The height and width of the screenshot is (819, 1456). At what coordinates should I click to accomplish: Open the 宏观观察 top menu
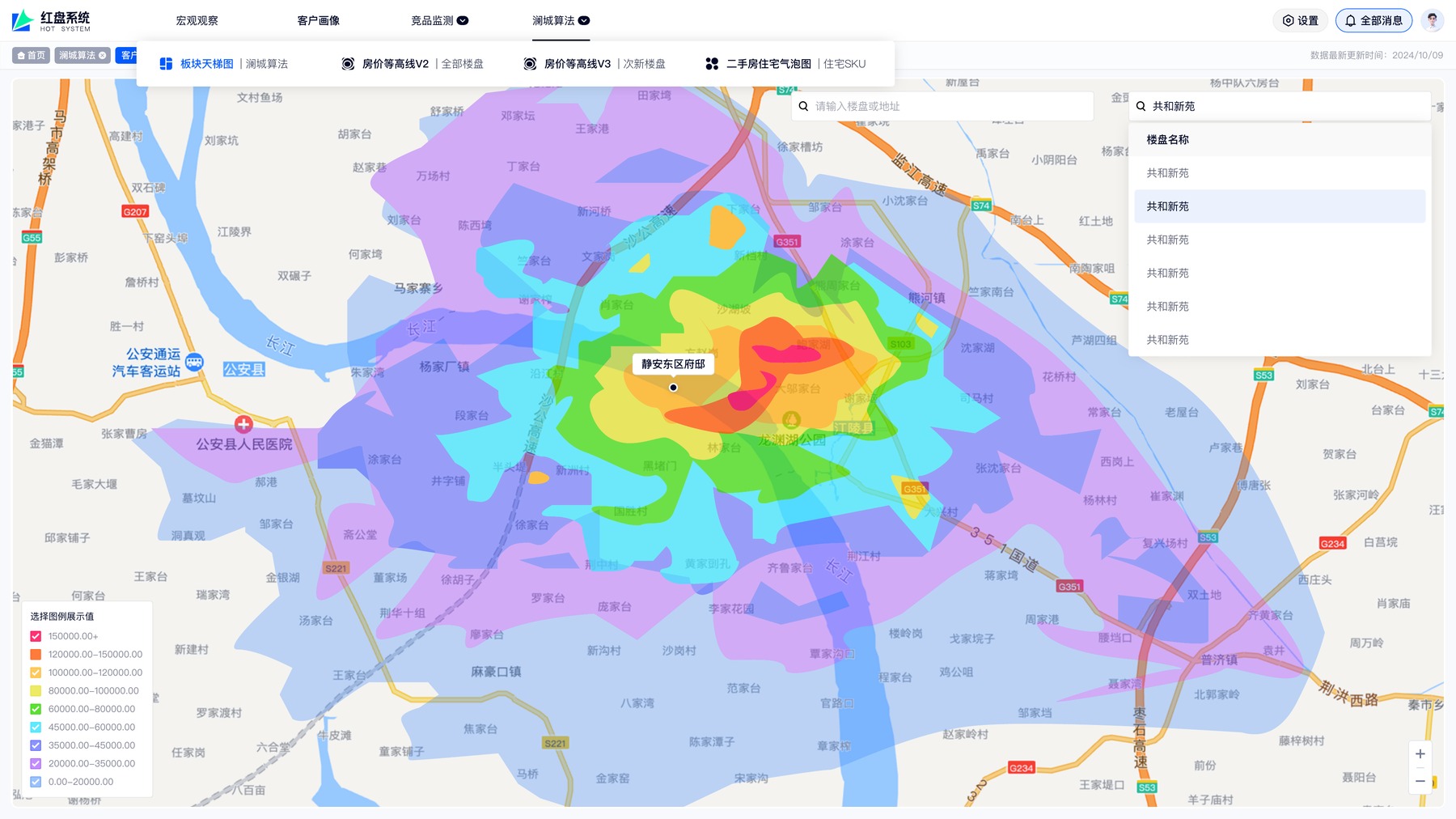point(197,21)
